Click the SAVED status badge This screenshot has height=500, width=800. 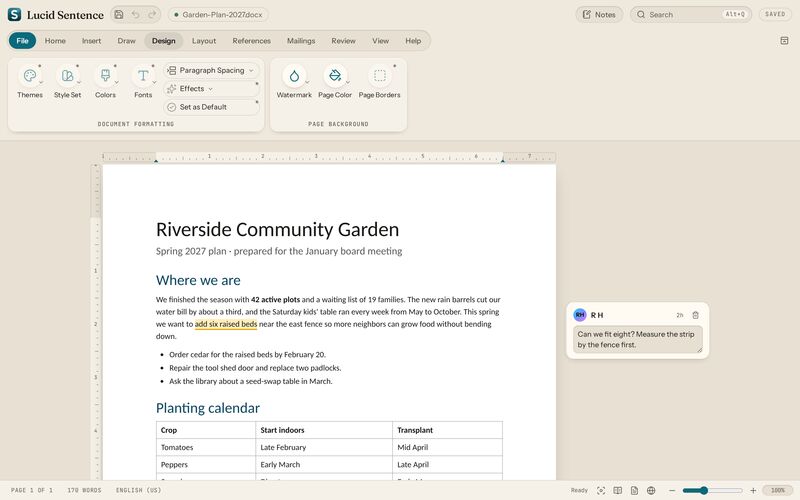(775, 14)
